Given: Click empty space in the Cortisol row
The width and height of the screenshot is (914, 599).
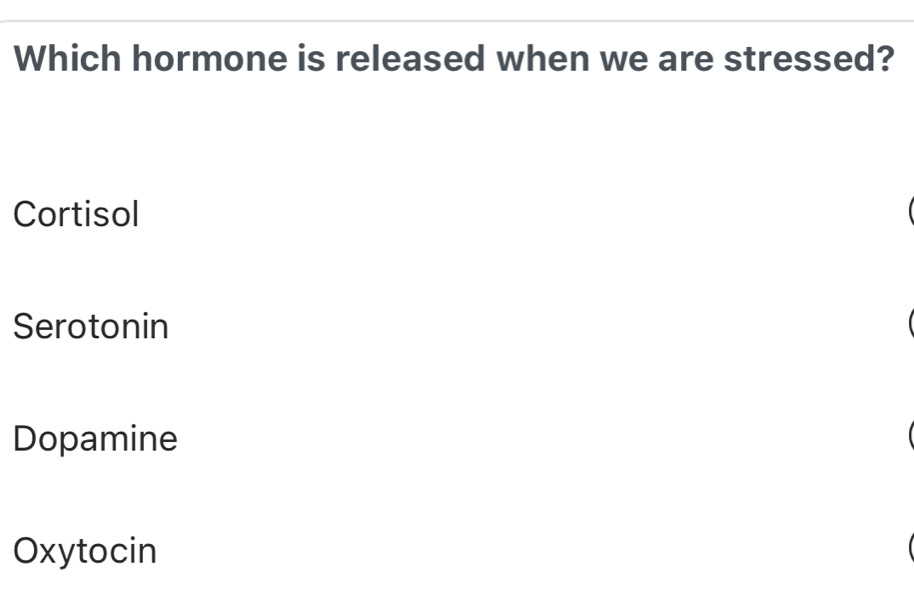Looking at the screenshot, I should pos(500,215).
